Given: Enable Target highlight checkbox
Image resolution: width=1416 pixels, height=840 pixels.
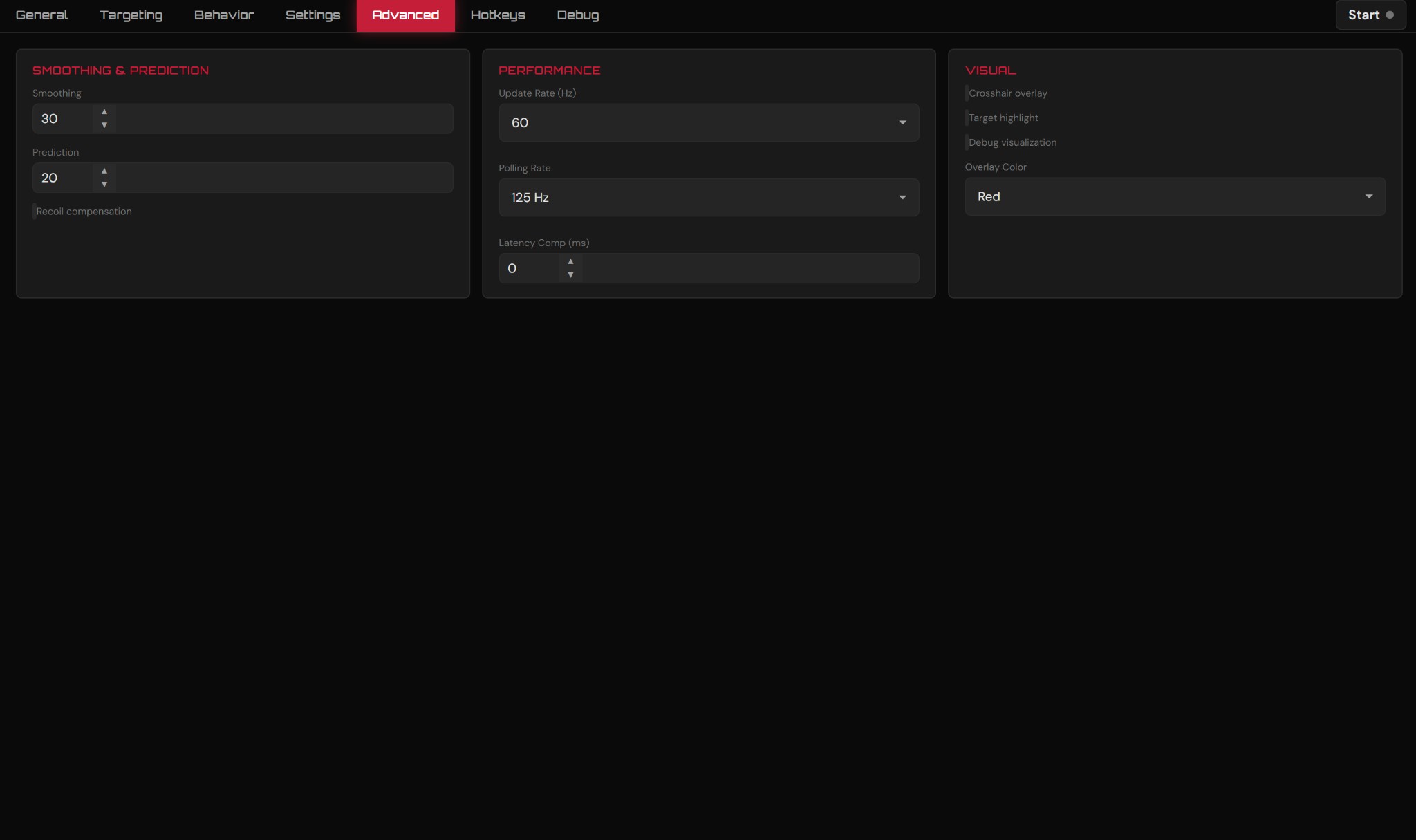Looking at the screenshot, I should [967, 118].
